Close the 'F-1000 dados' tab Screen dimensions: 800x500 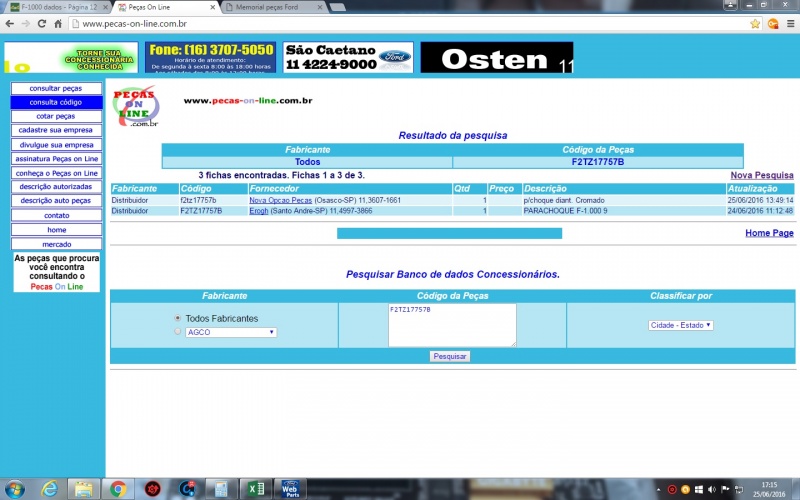coord(105,7)
